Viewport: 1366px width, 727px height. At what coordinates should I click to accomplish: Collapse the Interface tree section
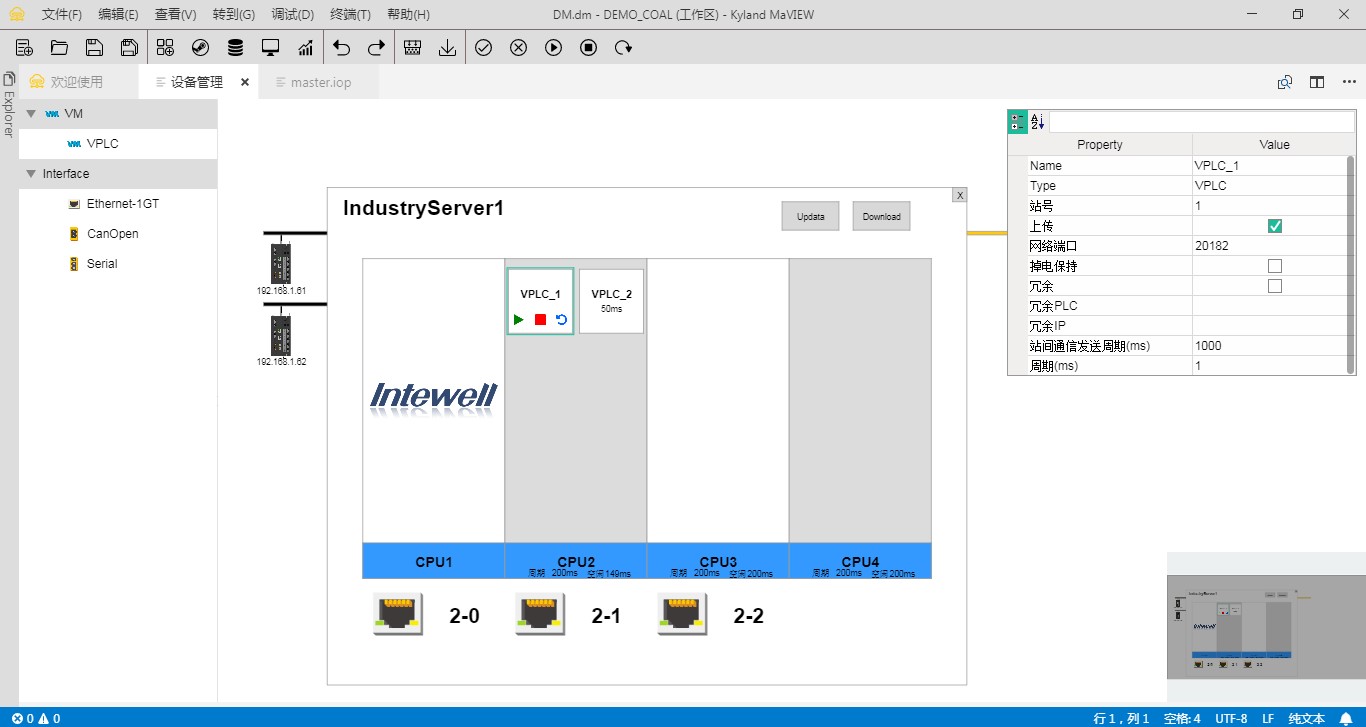31,174
